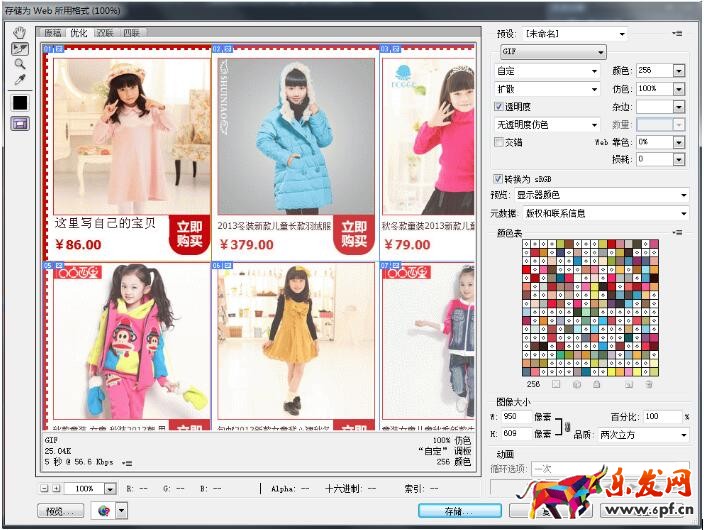The height and width of the screenshot is (530, 704).
Task: Click the 预览 (Preview) button
Action: pyautogui.click(x=61, y=510)
